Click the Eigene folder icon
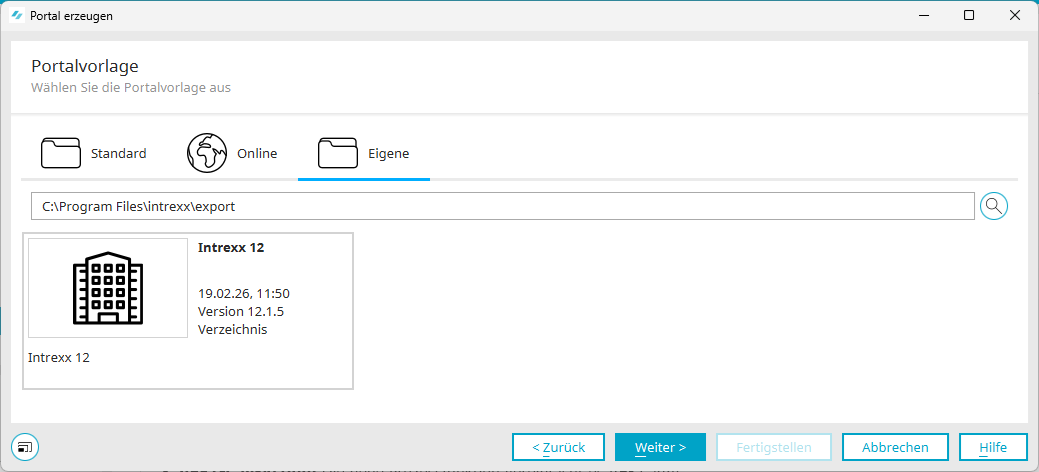 338,153
